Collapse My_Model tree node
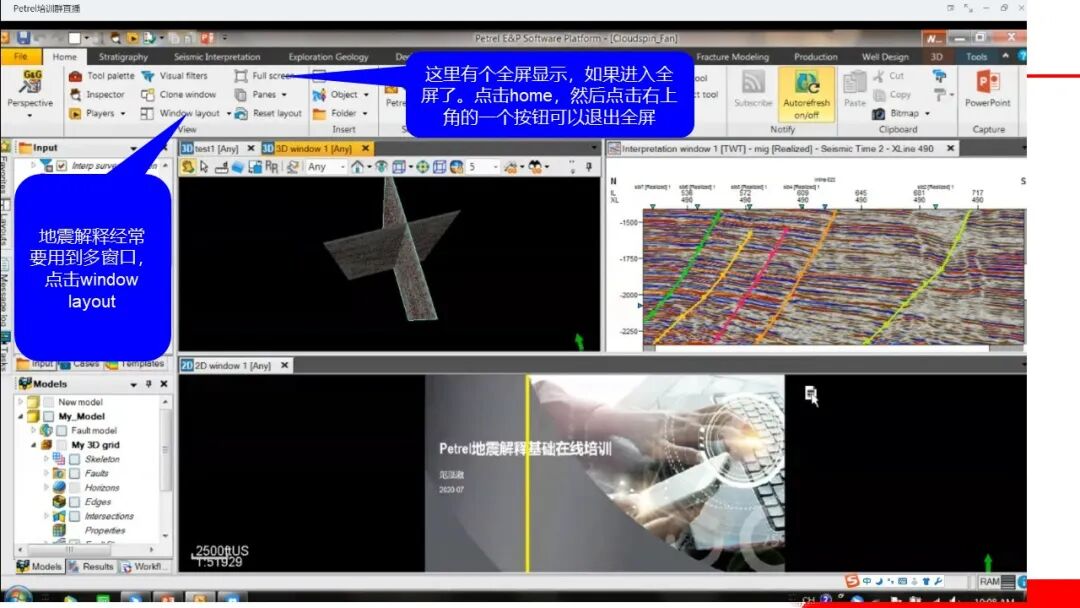 (x=20, y=416)
